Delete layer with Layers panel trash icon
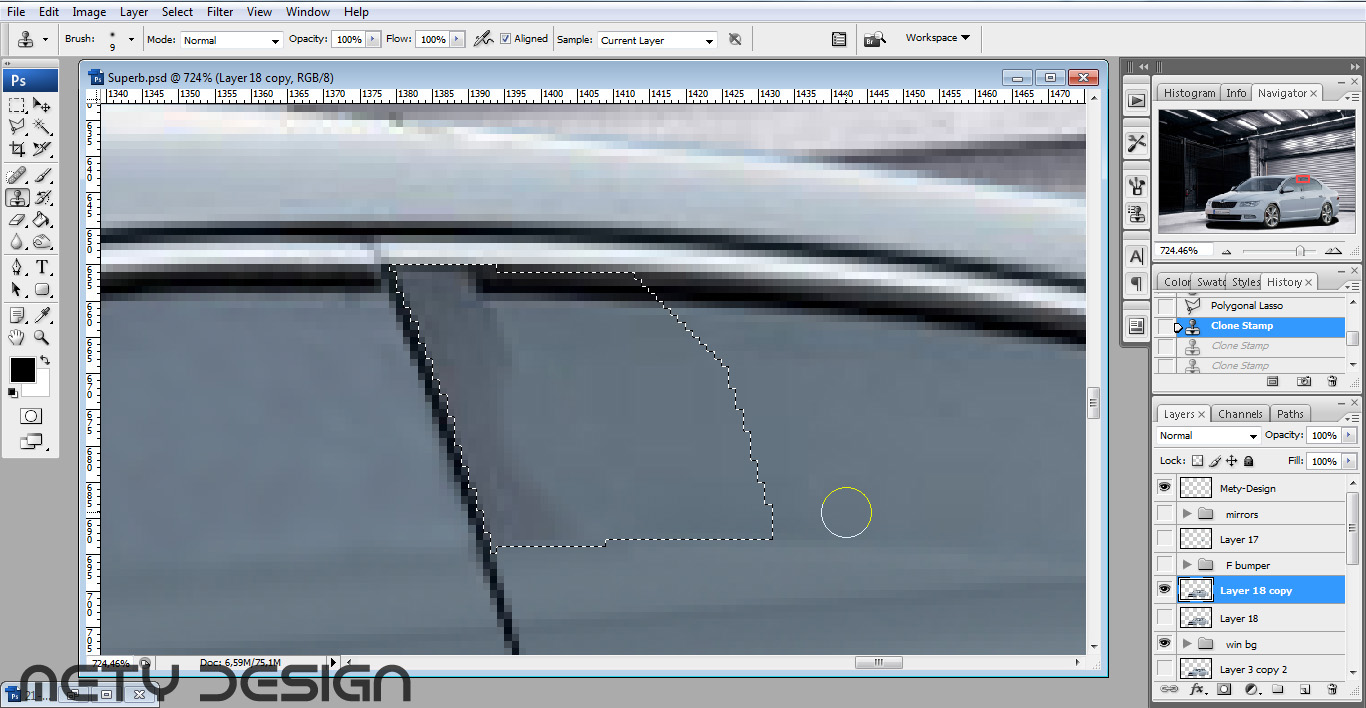This screenshot has height=708, width=1366. pyautogui.click(x=1332, y=689)
